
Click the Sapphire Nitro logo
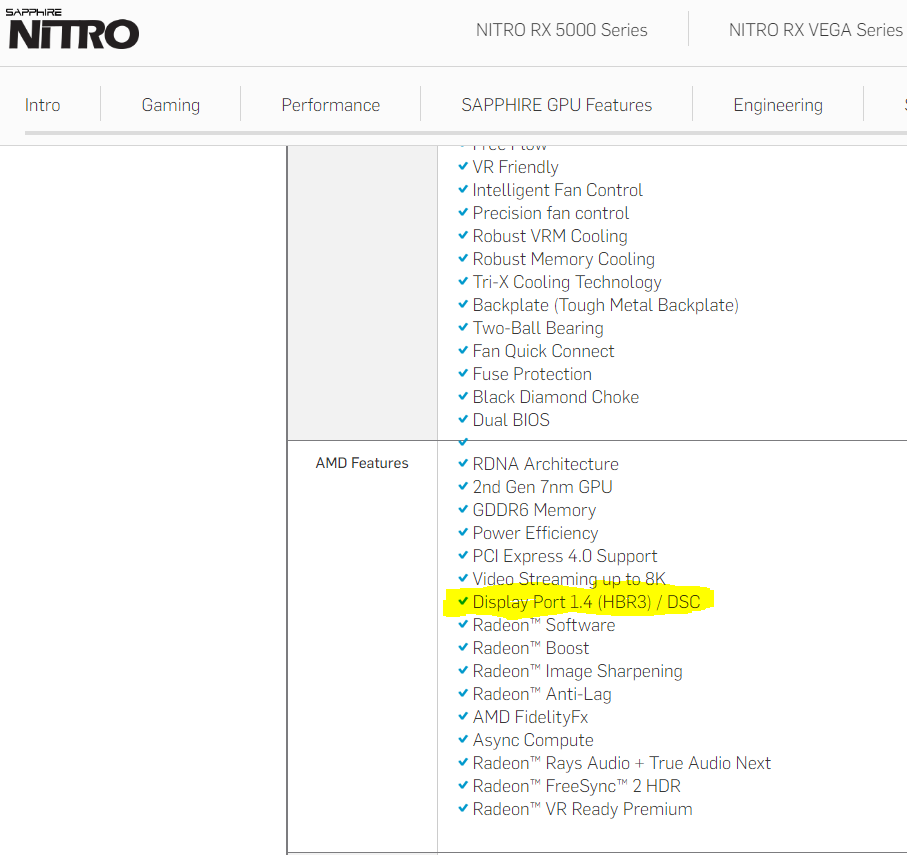click(x=72, y=28)
